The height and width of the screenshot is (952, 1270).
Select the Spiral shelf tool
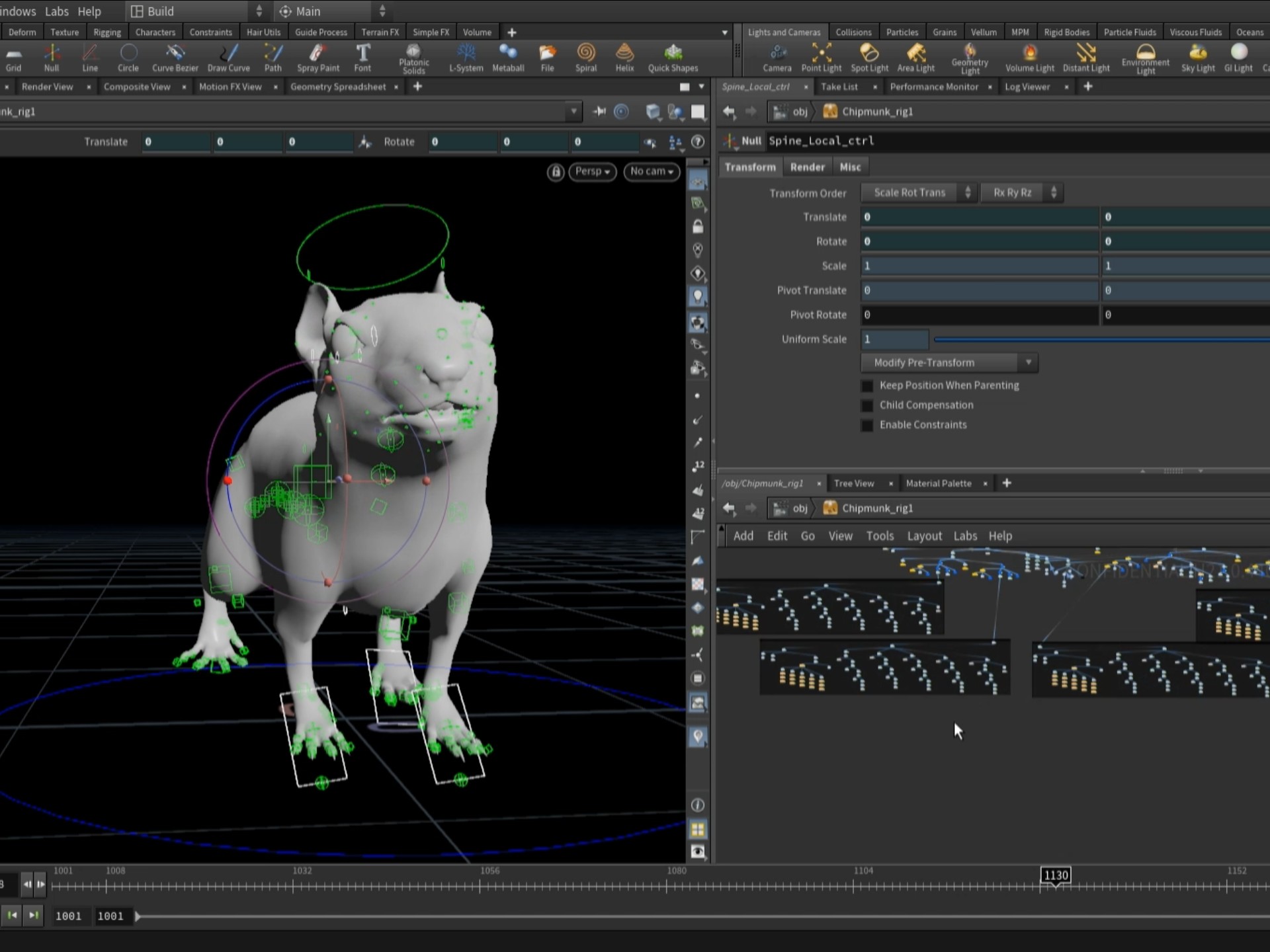click(x=585, y=58)
